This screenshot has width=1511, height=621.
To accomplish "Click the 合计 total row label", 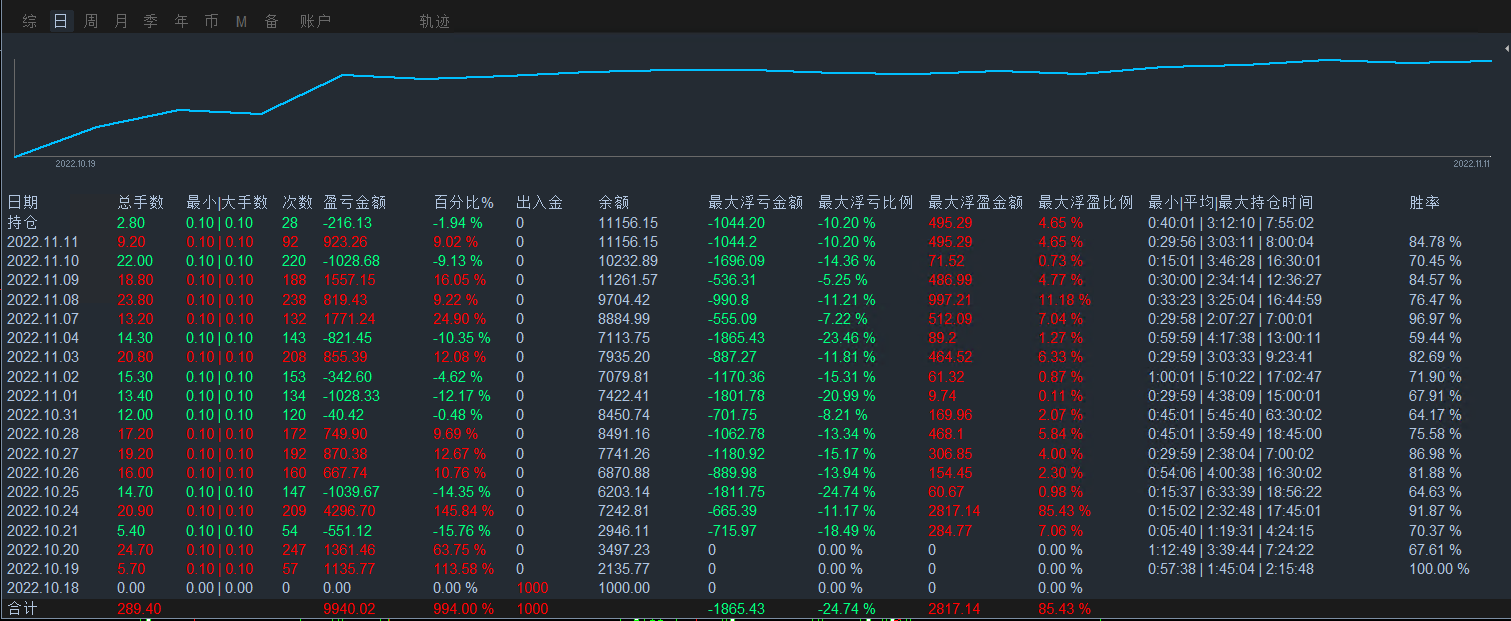I will click(x=22, y=608).
